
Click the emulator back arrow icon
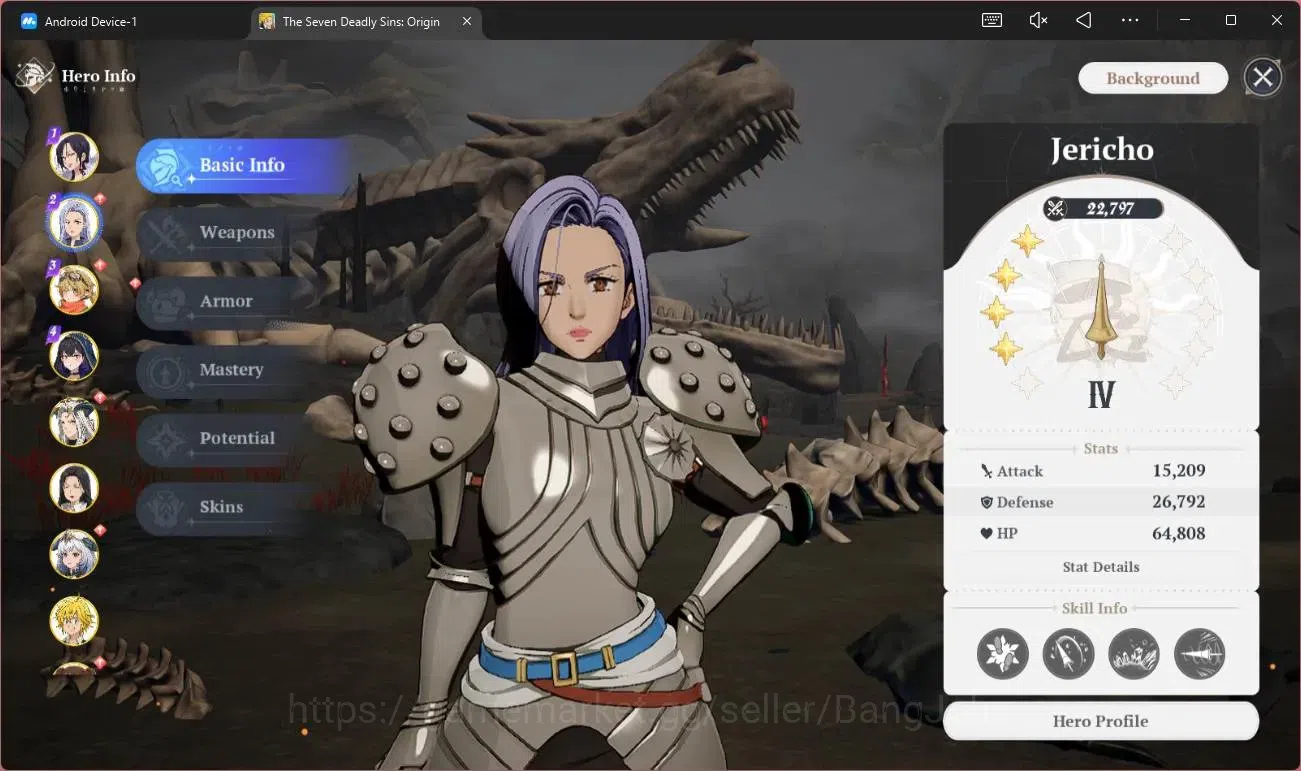click(1084, 20)
